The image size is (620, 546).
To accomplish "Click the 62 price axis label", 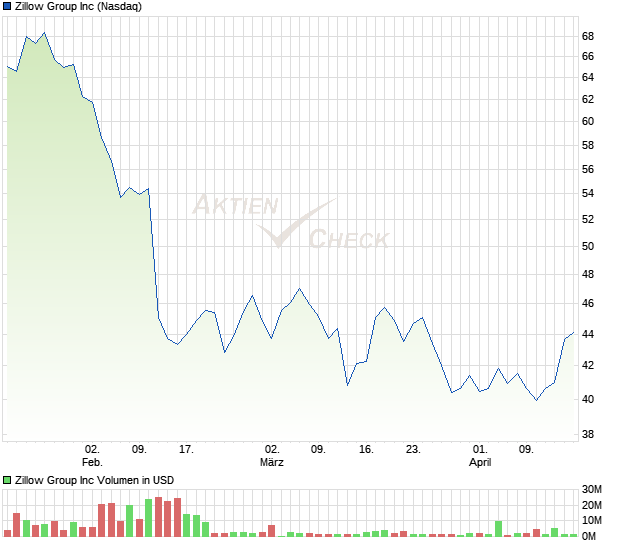I will point(588,99).
